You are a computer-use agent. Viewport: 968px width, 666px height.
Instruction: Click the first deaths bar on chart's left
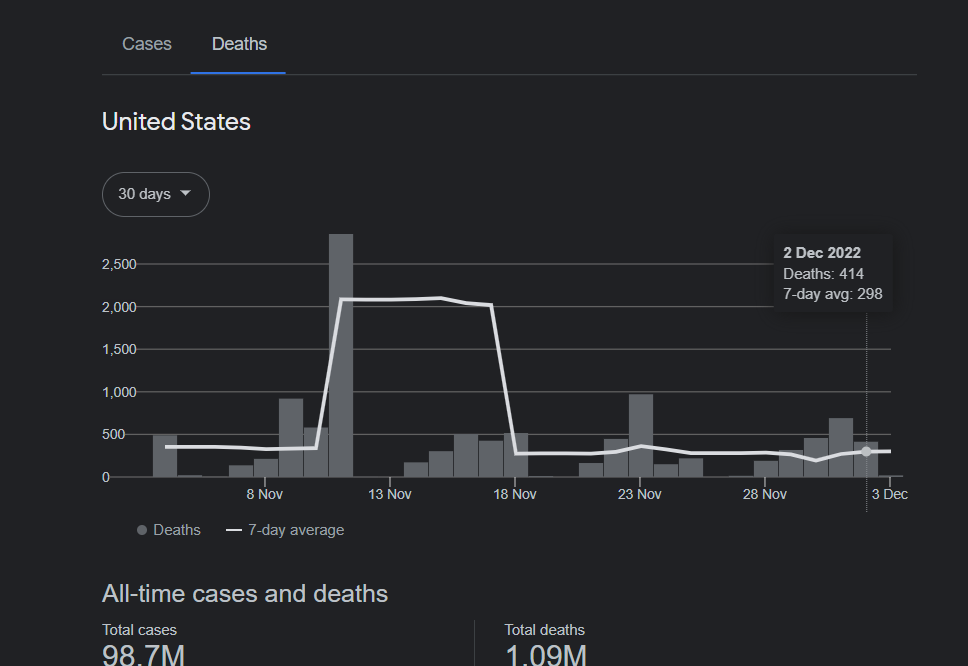[165, 456]
